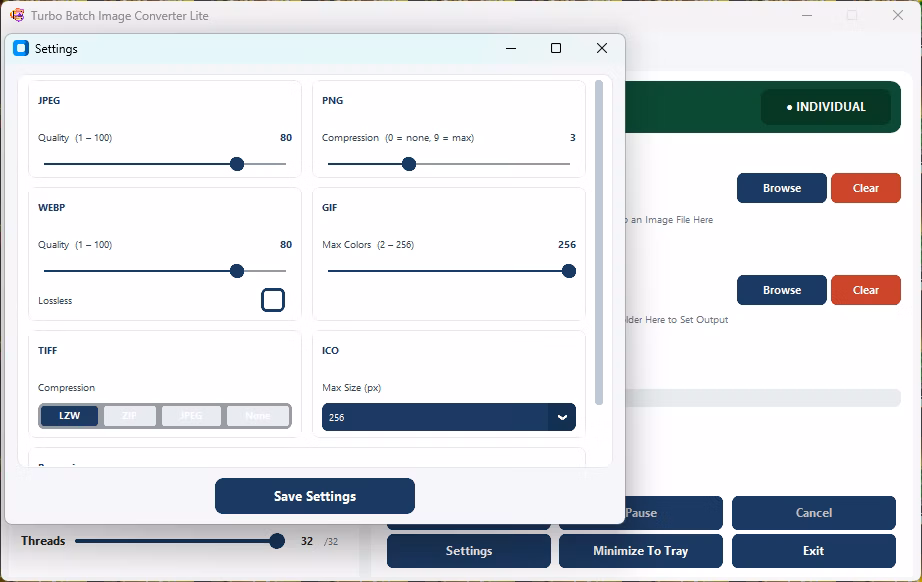Viewport: 922px width, 582px height.
Task: Click the PNG Compression slider handle
Action: 409,164
